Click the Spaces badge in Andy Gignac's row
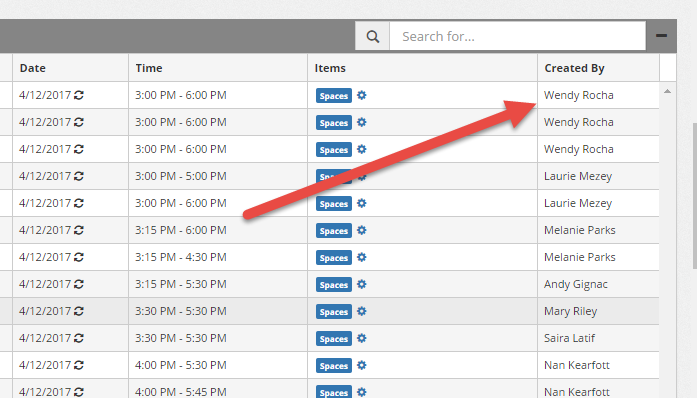The height and width of the screenshot is (398, 697). coord(334,285)
